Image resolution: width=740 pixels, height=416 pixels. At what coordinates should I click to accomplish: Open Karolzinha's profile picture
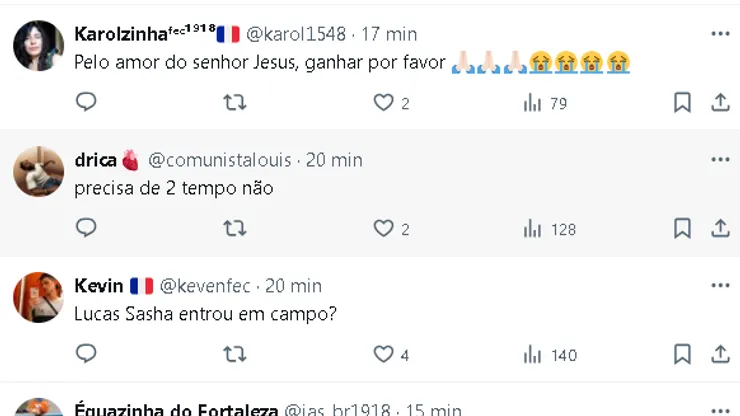tap(39, 45)
